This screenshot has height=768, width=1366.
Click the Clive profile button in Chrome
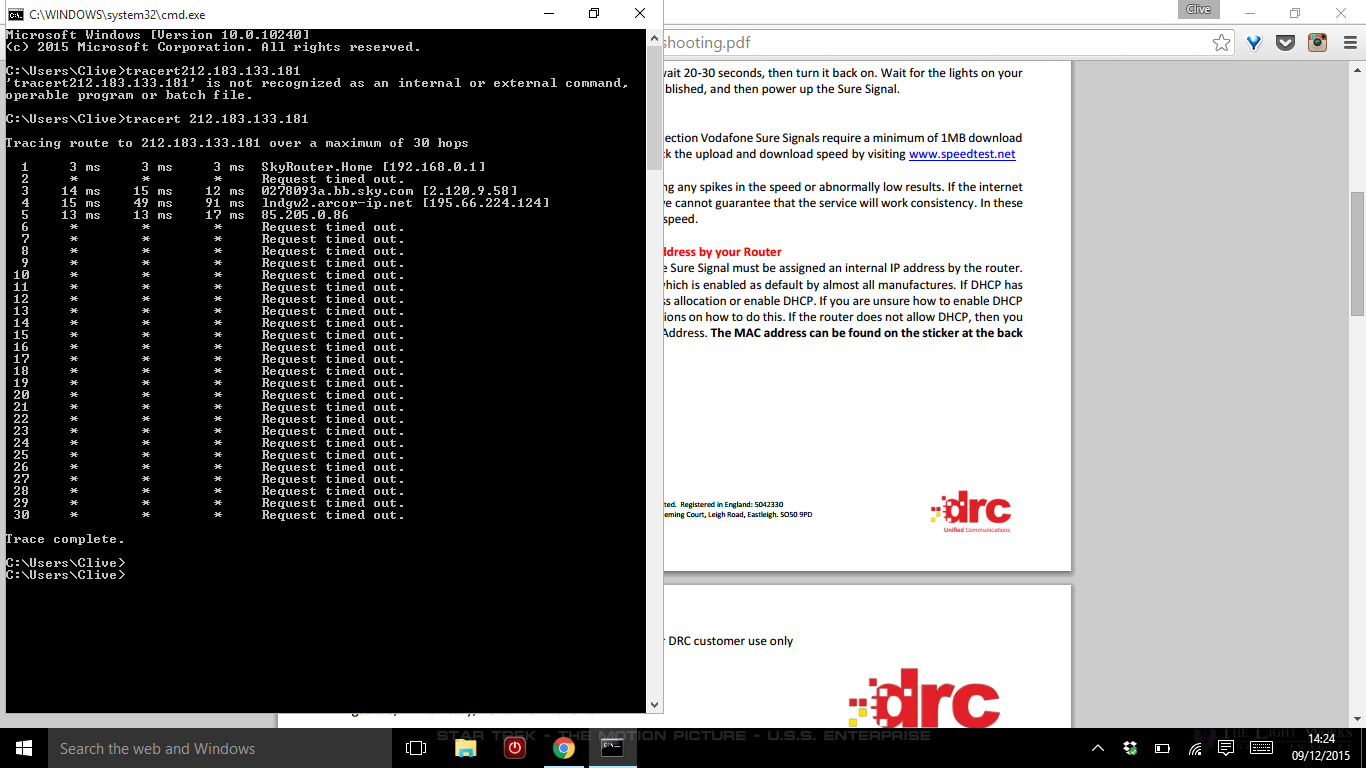point(1199,9)
